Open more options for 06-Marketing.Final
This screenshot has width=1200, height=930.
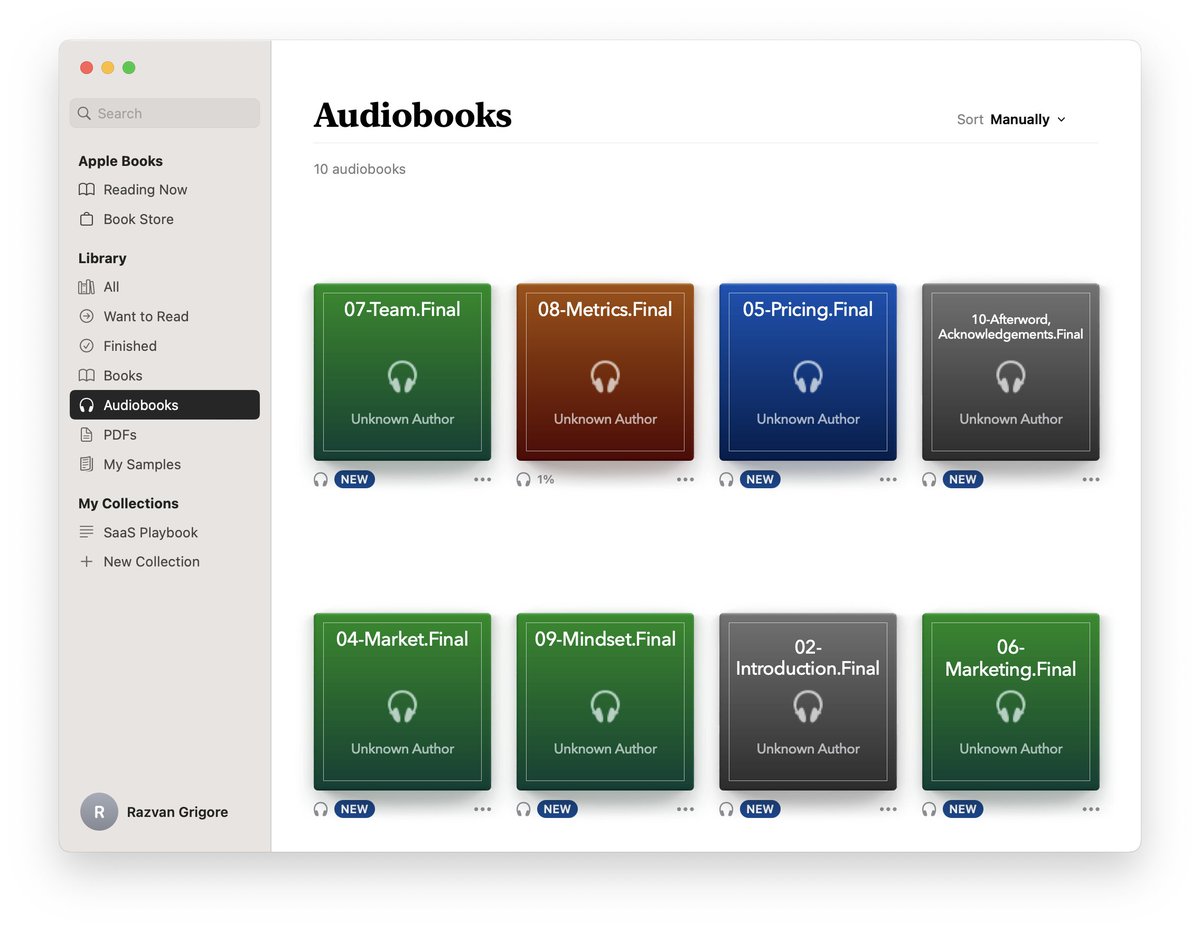(x=1091, y=809)
